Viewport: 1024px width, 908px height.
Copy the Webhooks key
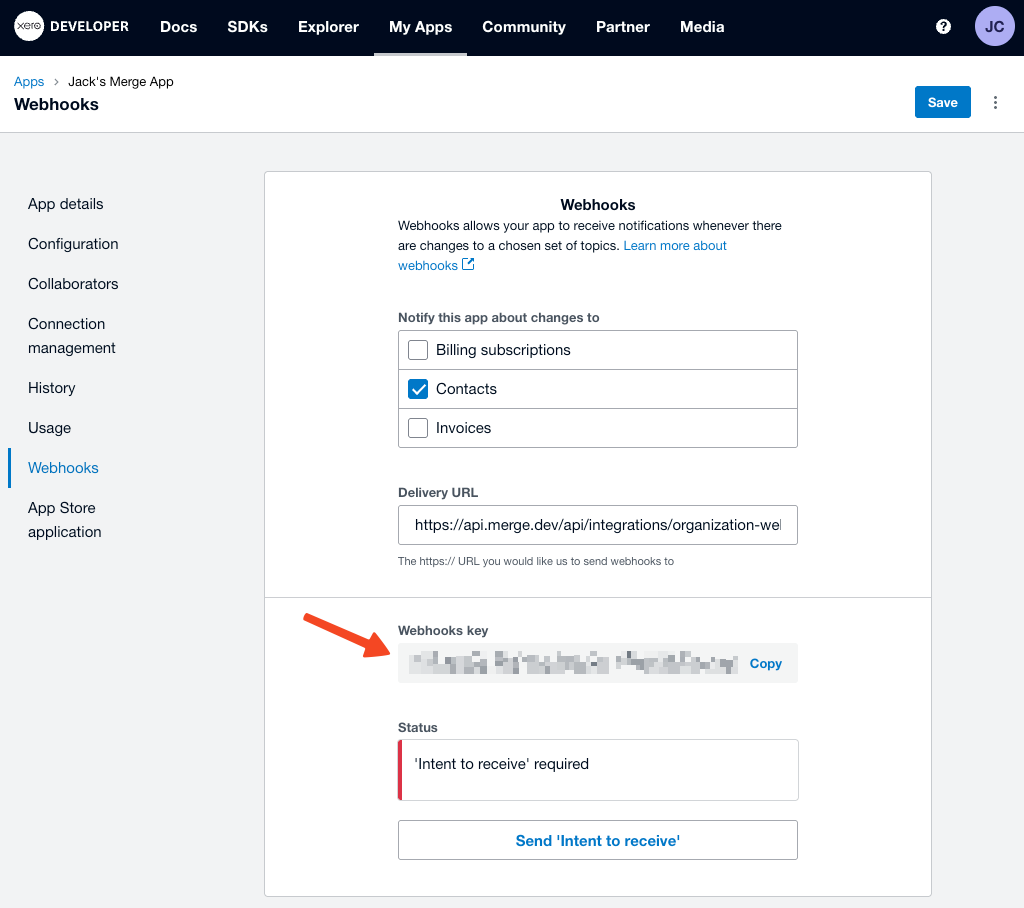pos(765,663)
